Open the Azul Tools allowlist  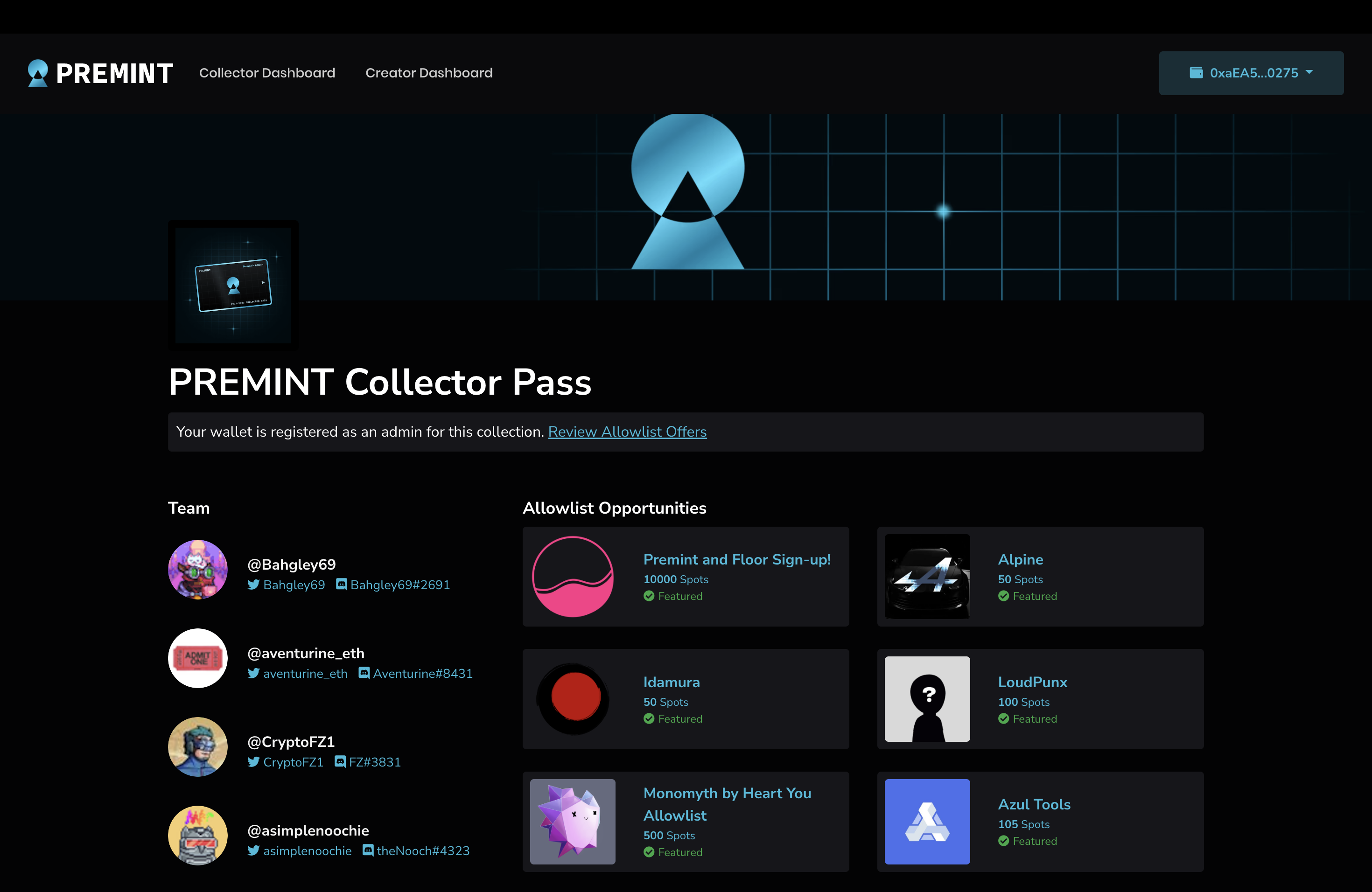coord(1034,804)
